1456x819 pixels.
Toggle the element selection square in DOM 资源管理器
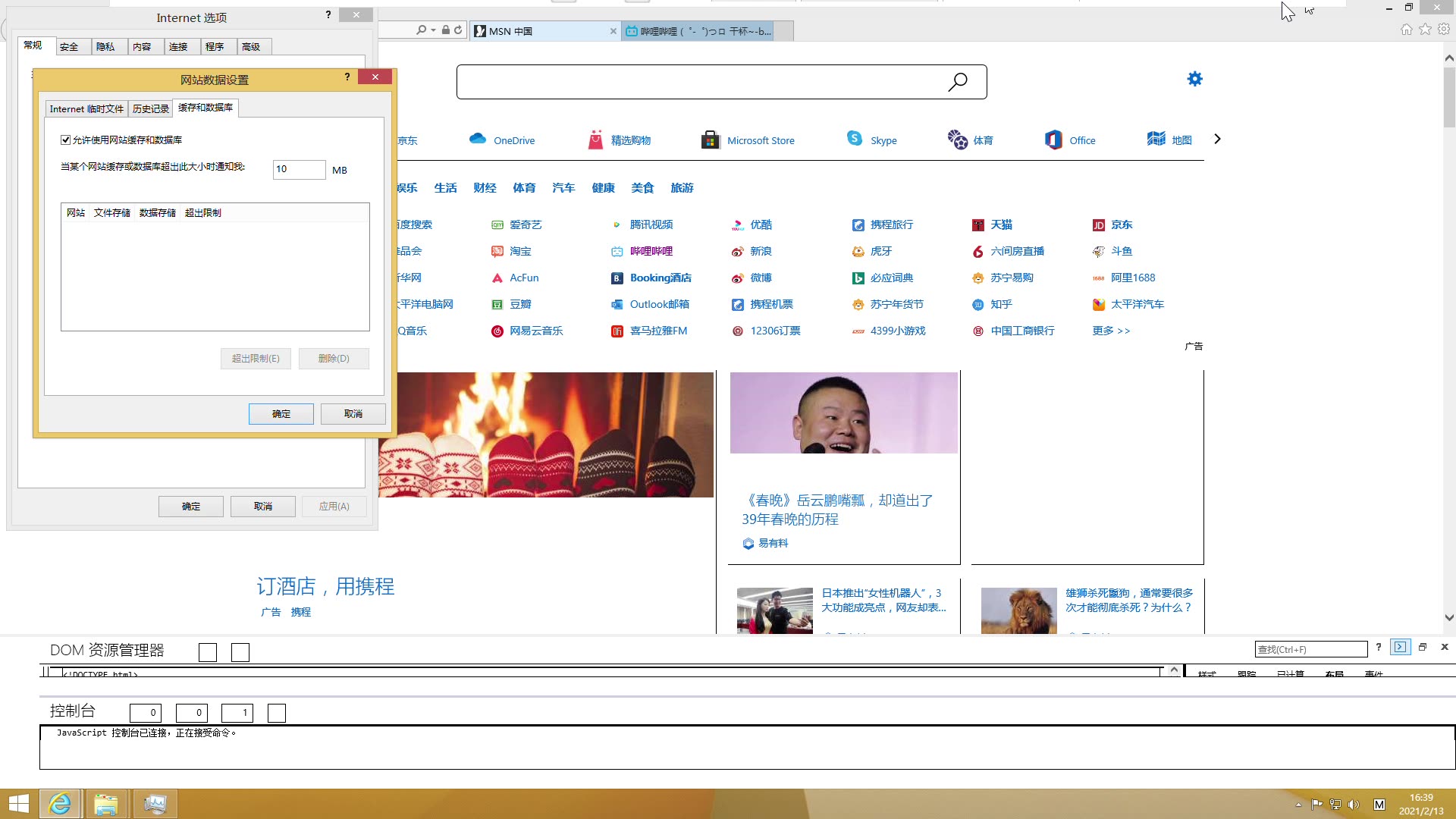[207, 651]
